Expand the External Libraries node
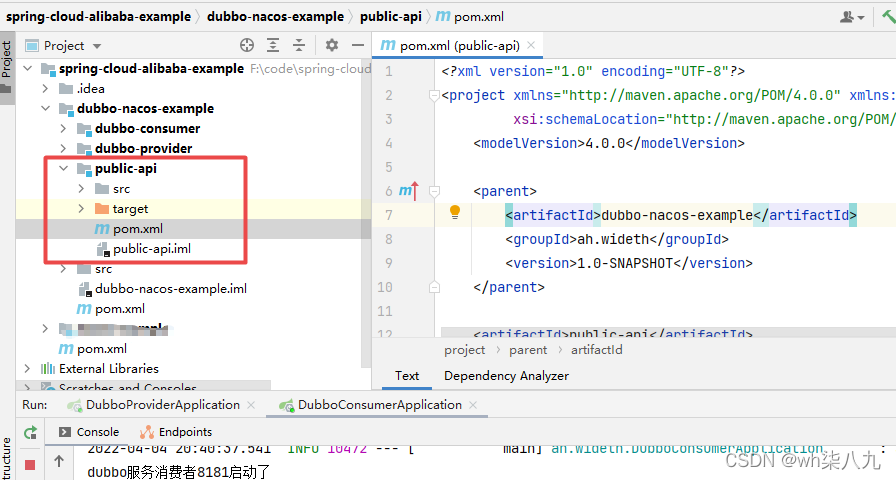Image resolution: width=896 pixels, height=480 pixels. [27, 369]
